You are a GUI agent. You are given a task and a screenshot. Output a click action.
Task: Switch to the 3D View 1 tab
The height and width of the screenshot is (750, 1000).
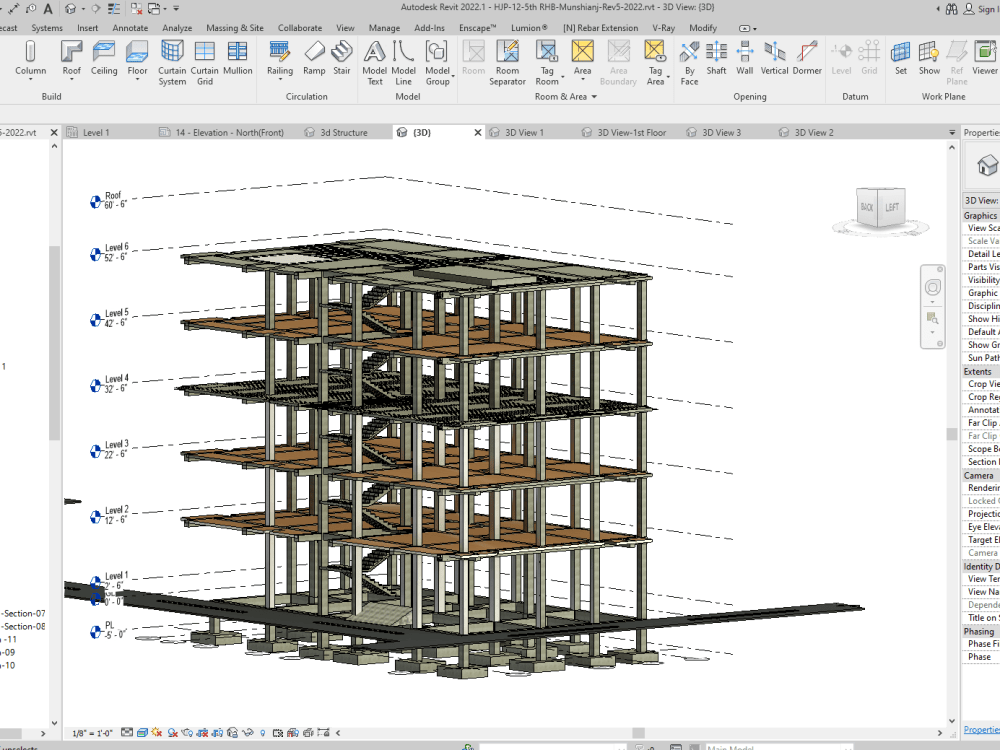point(527,131)
